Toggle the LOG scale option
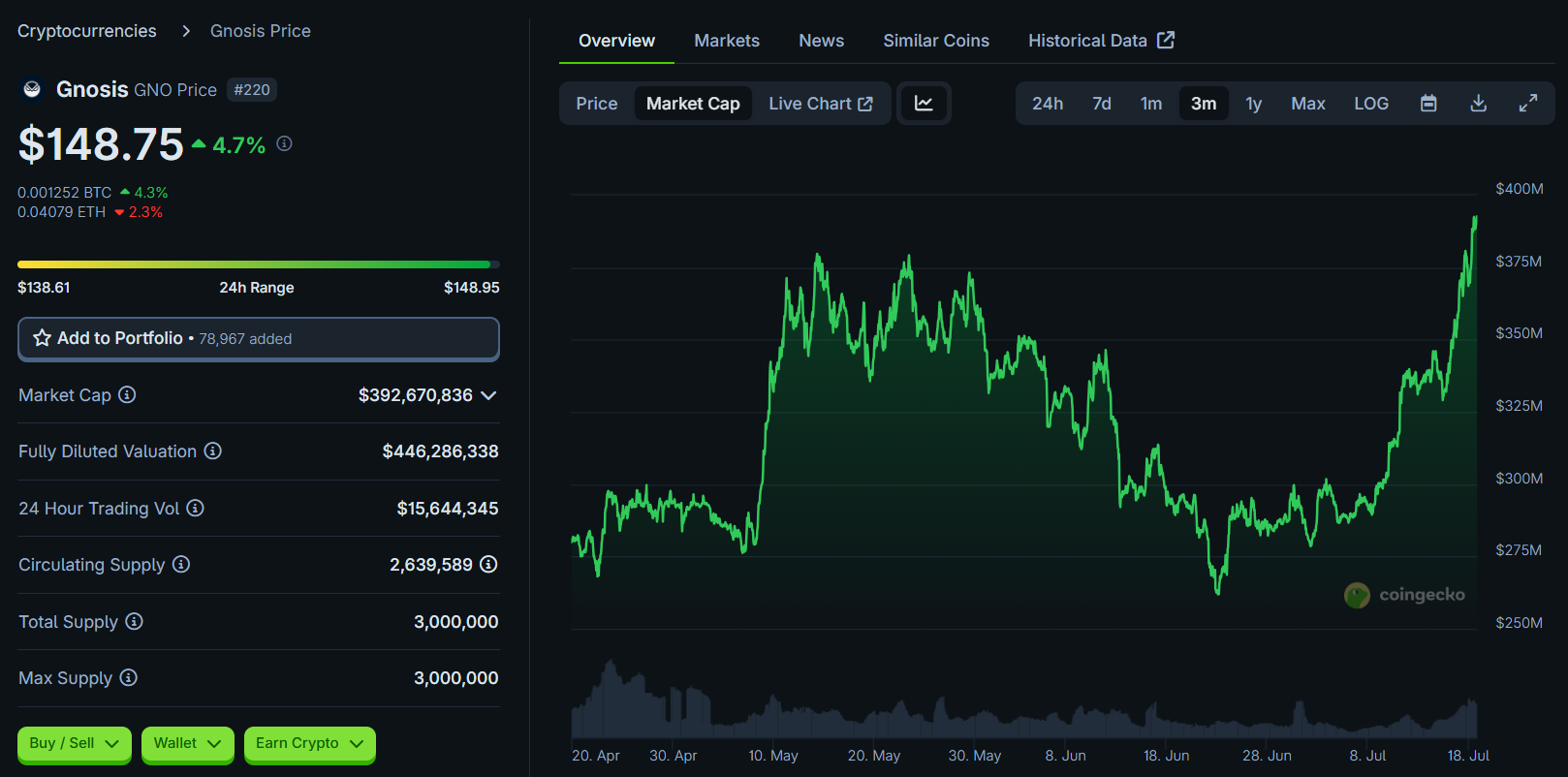The image size is (1568, 777). (1370, 104)
